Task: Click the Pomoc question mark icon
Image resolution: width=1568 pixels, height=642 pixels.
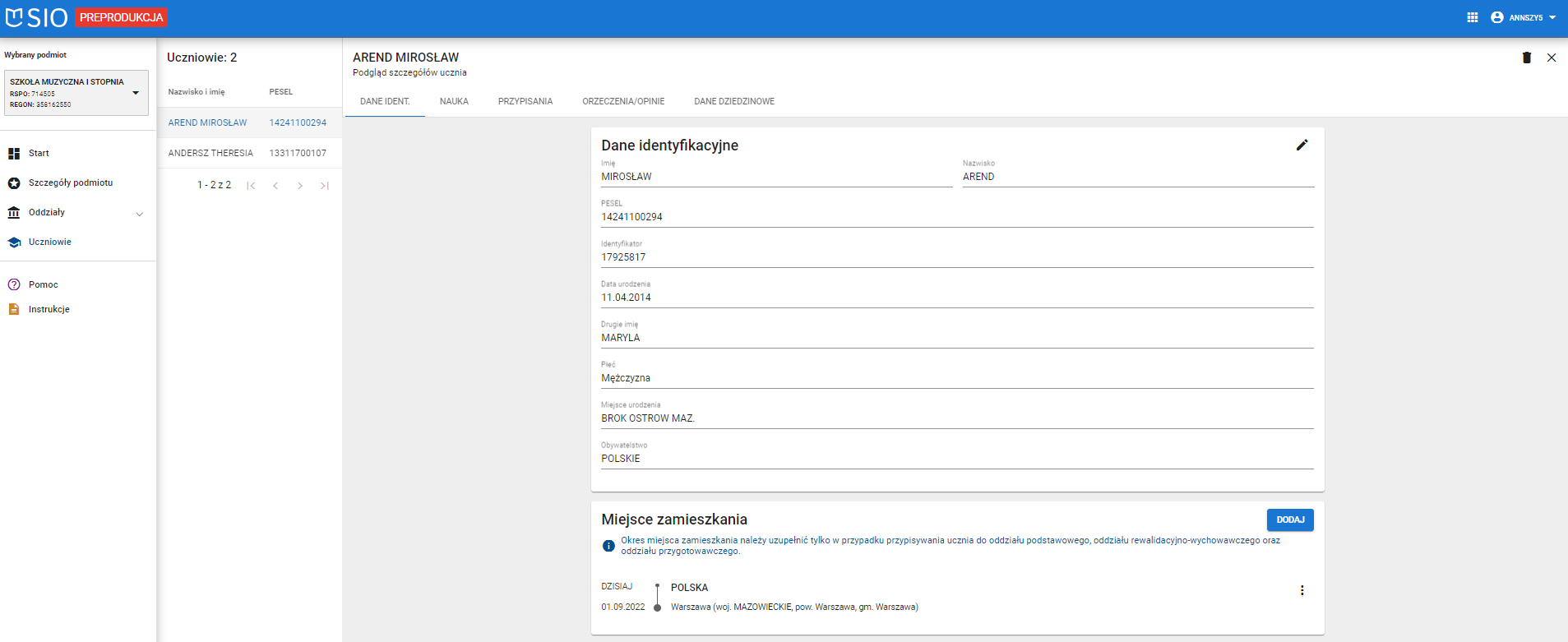Action: 14,284
